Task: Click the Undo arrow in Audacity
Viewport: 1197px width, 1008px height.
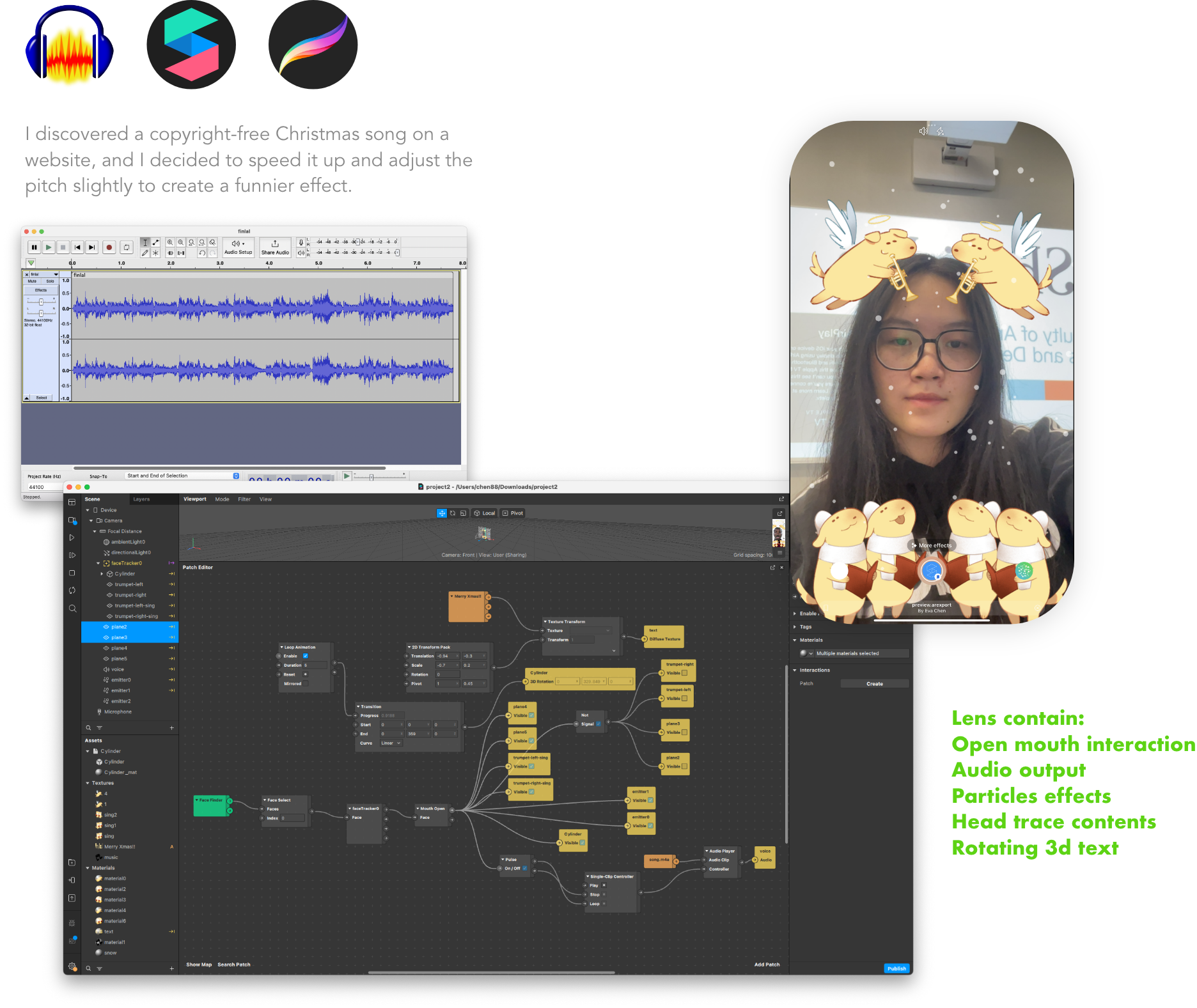Action: click(202, 252)
